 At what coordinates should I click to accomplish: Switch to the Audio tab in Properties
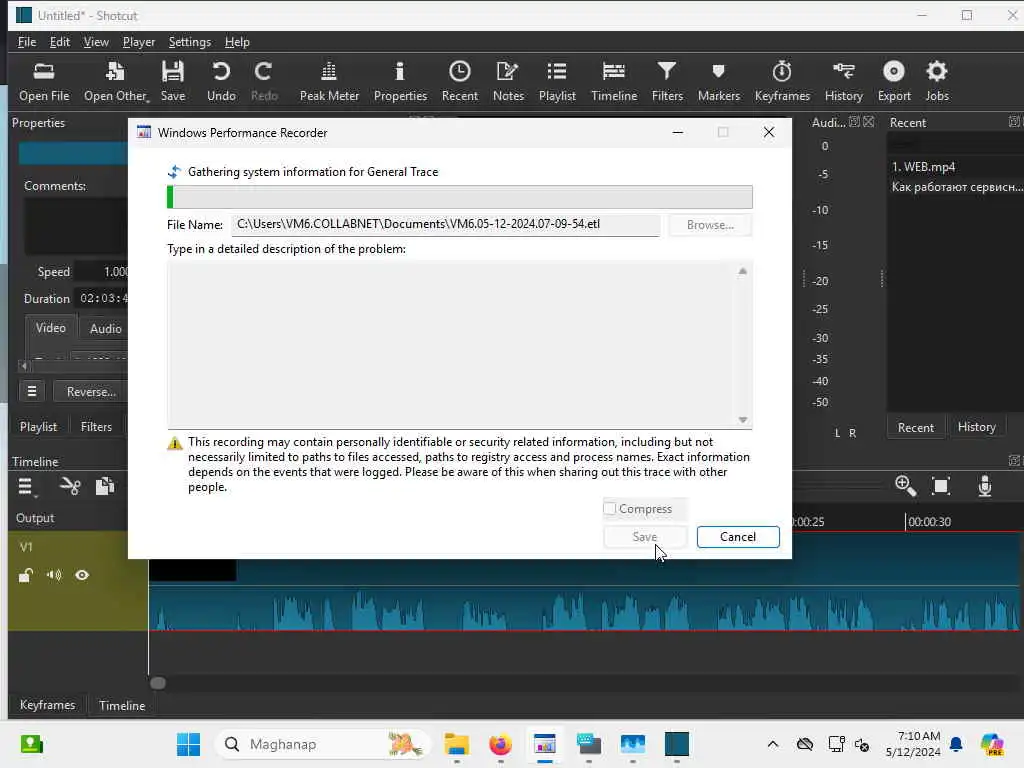click(105, 328)
